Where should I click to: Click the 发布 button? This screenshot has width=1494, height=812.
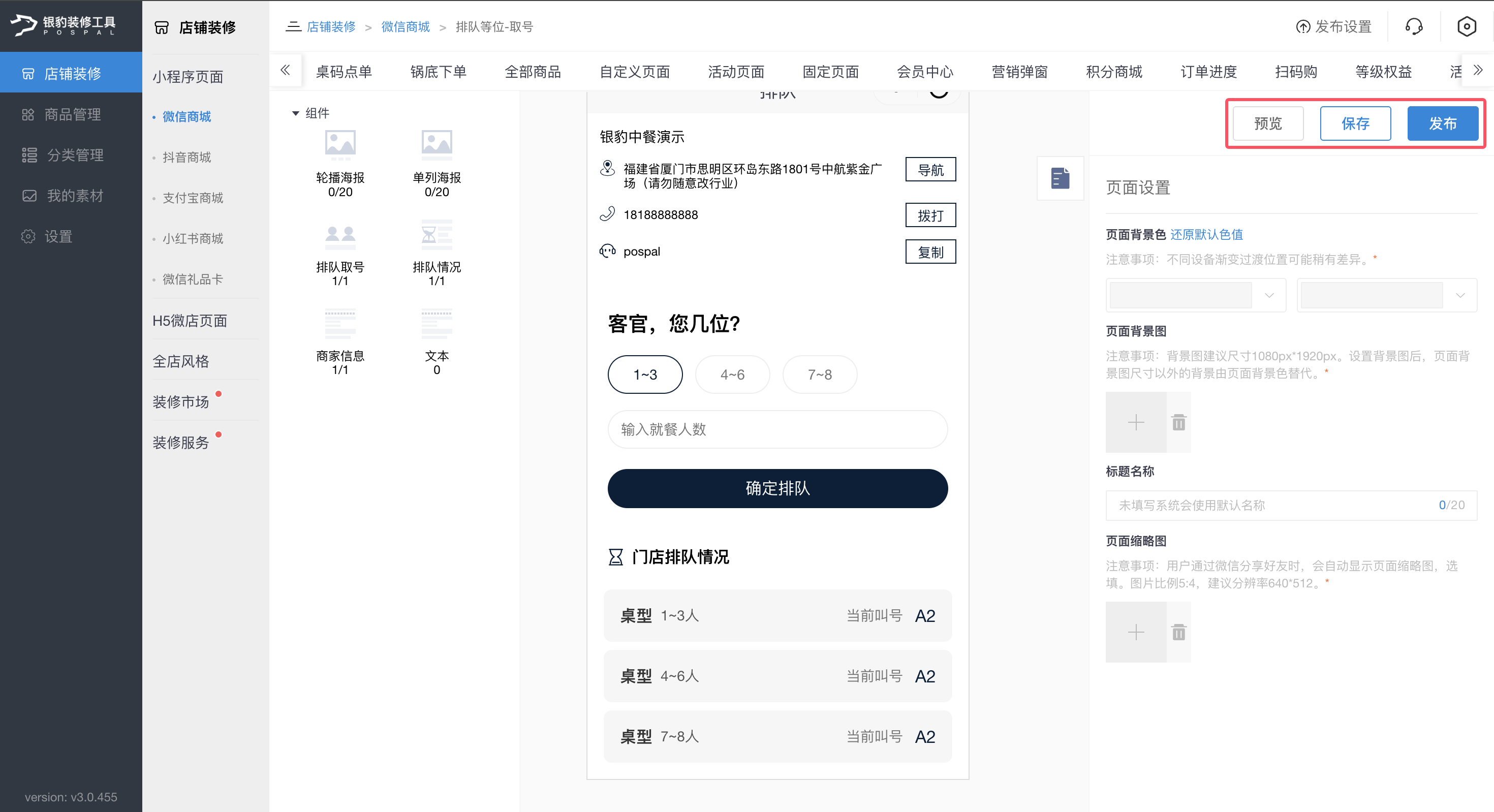point(1443,123)
